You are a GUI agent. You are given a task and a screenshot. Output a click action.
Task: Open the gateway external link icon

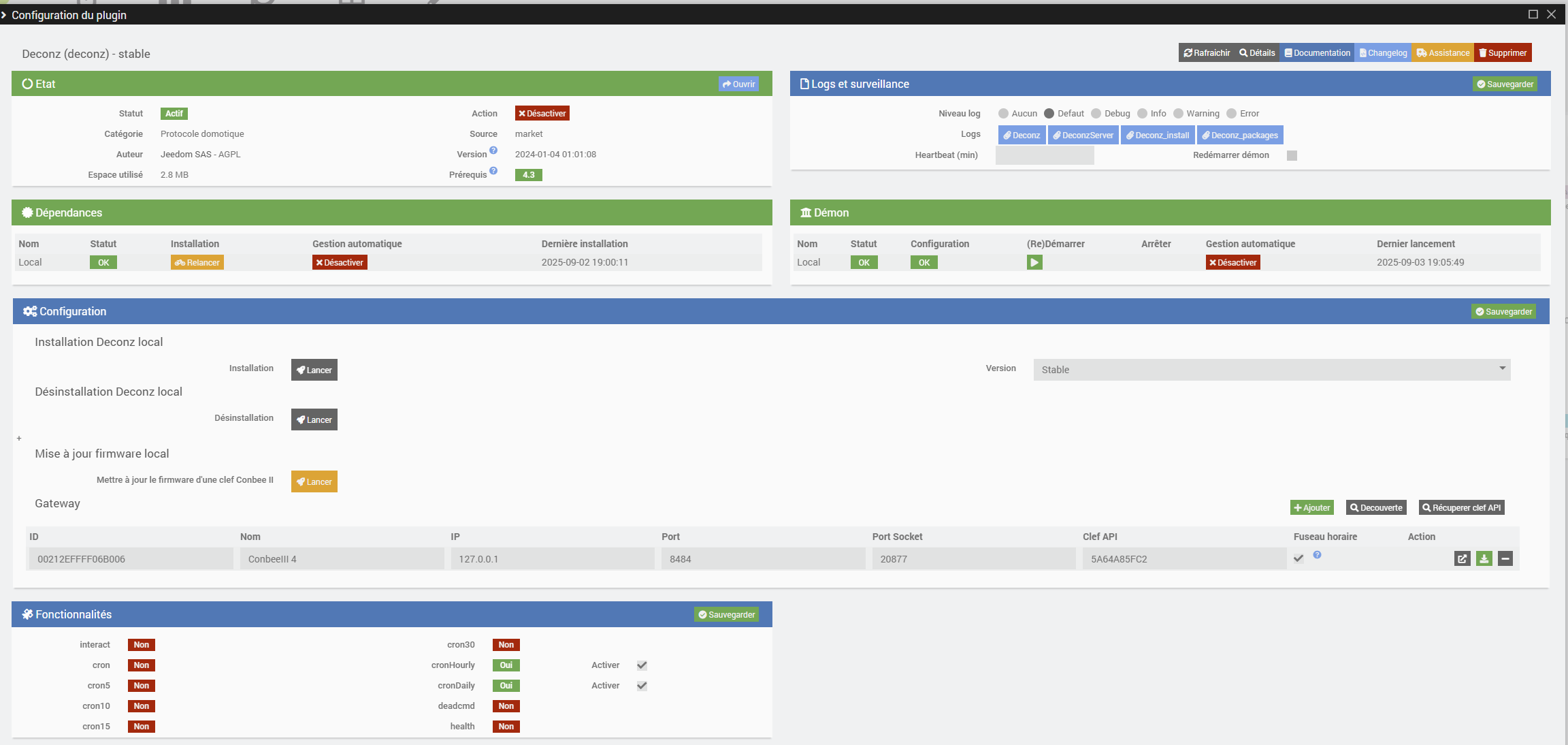[x=1462, y=559]
